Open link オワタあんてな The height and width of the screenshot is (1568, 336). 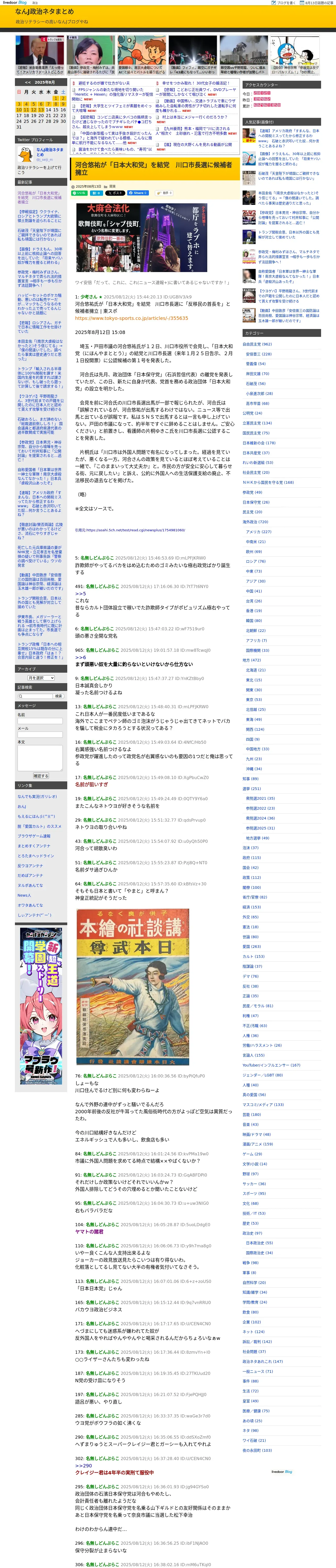pos(31,905)
